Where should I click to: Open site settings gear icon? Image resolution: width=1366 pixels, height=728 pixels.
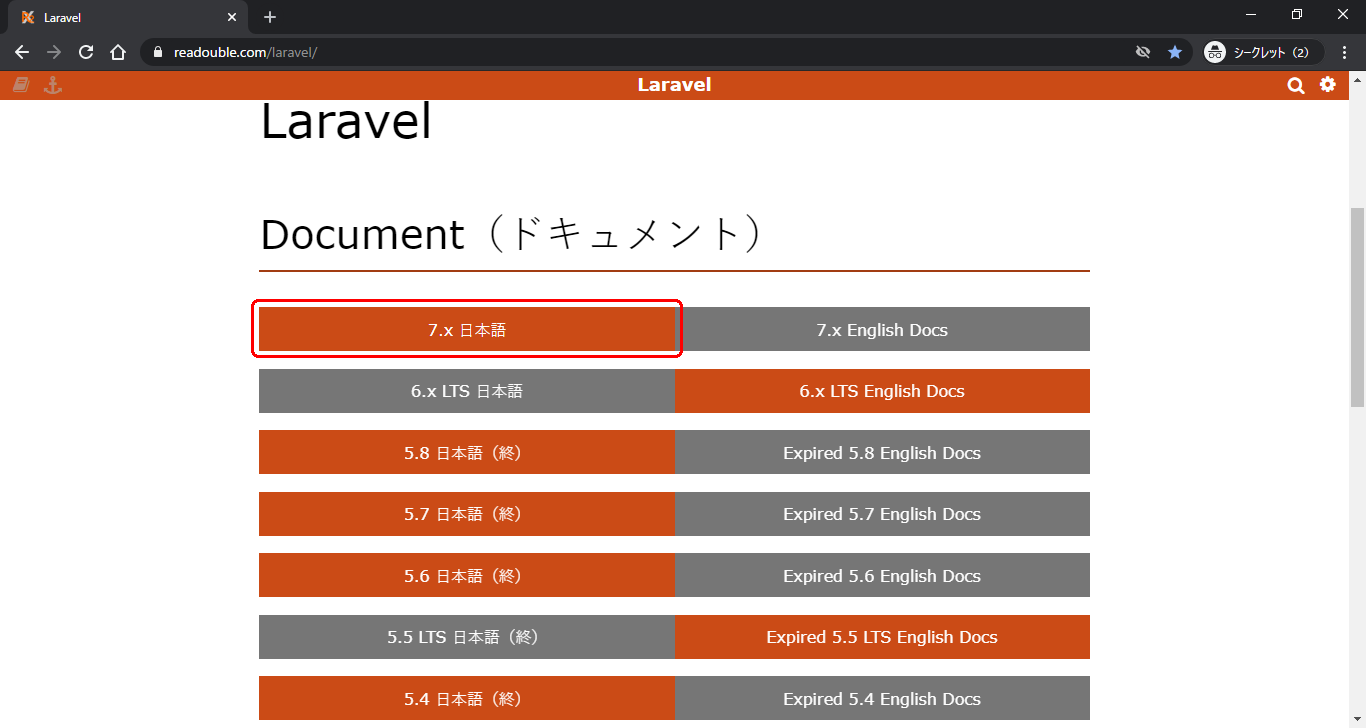[x=1328, y=85]
